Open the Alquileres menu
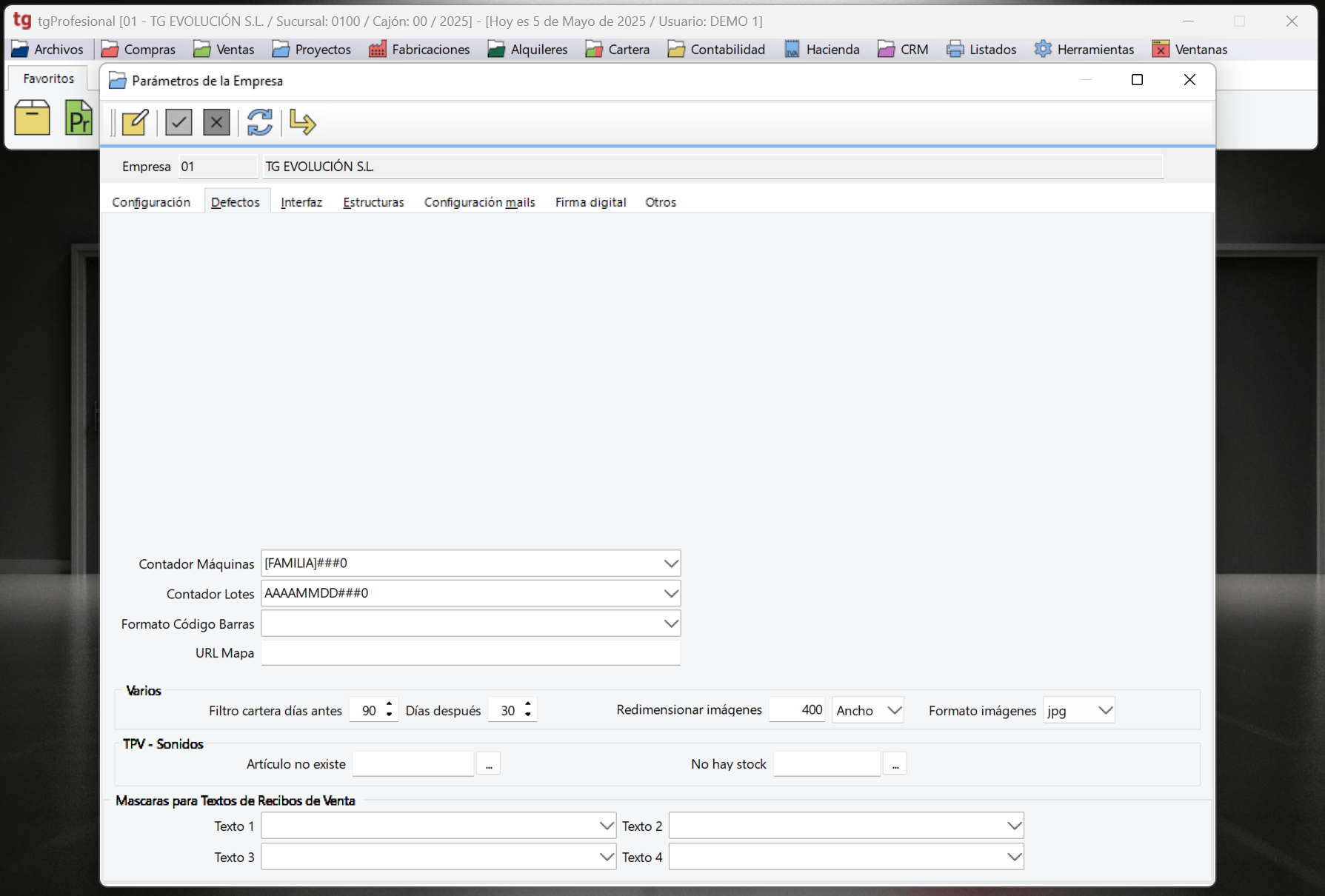 pyautogui.click(x=527, y=49)
